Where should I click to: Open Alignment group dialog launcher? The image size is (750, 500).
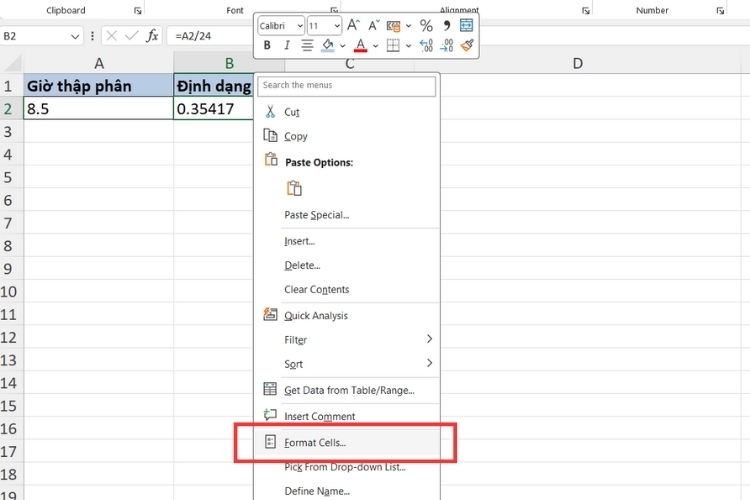coord(585,11)
